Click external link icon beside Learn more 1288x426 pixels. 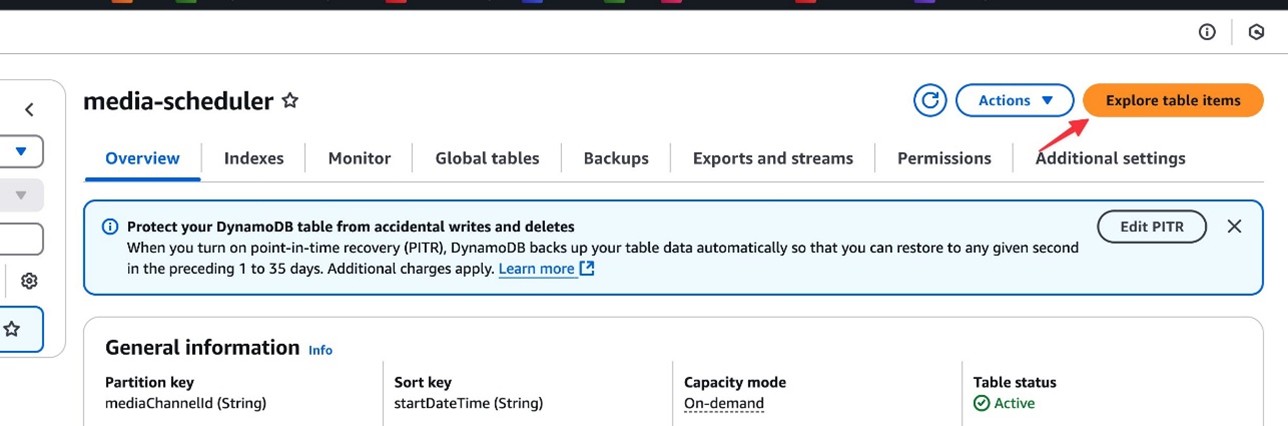pyautogui.click(x=588, y=269)
